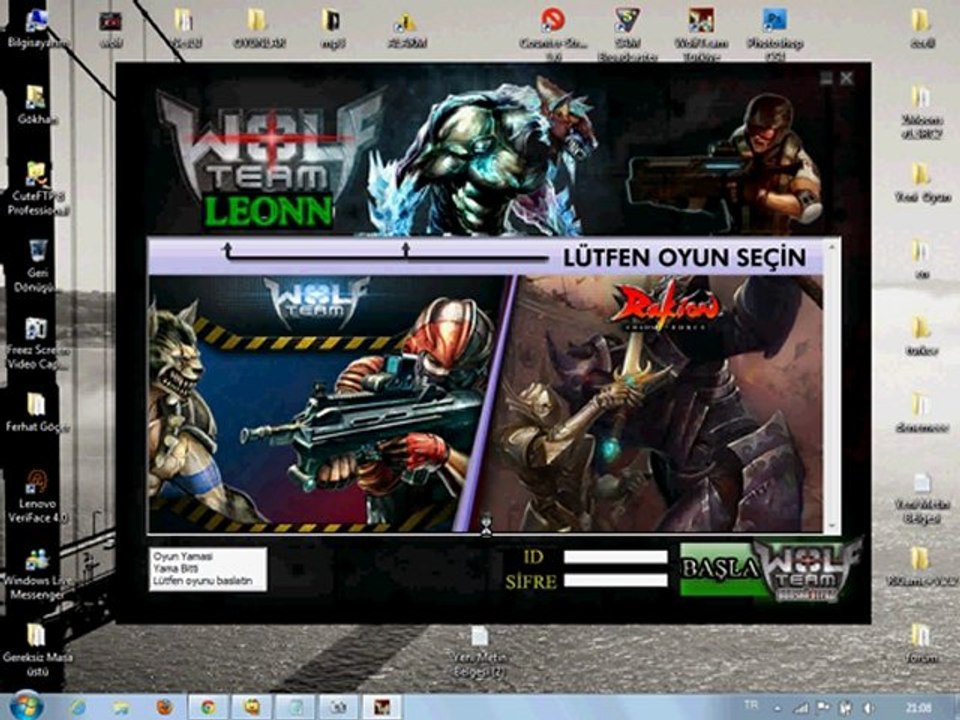The width and height of the screenshot is (960, 720).
Task: Show hidden system tray icons
Action: (778, 708)
